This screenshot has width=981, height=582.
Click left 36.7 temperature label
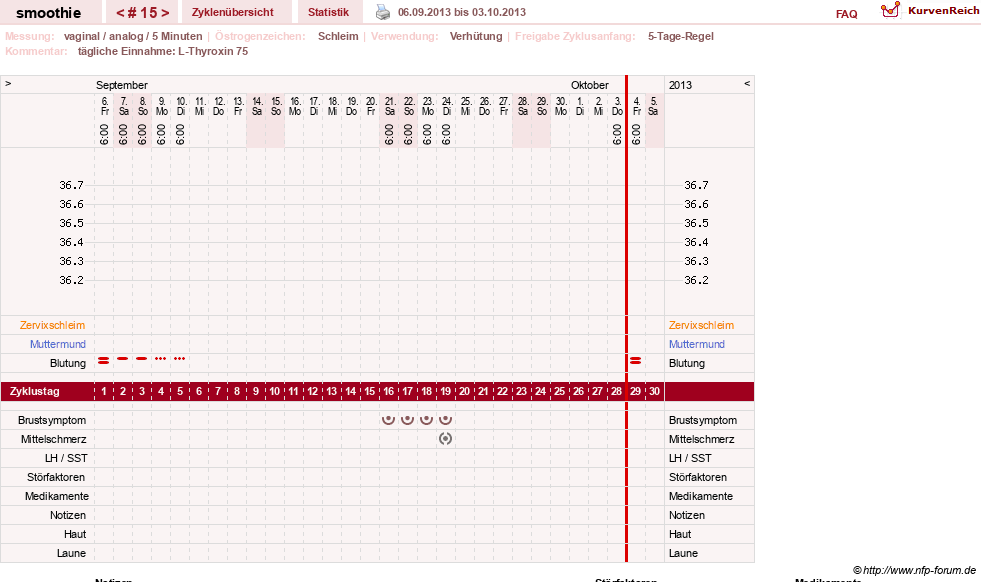[71, 185]
